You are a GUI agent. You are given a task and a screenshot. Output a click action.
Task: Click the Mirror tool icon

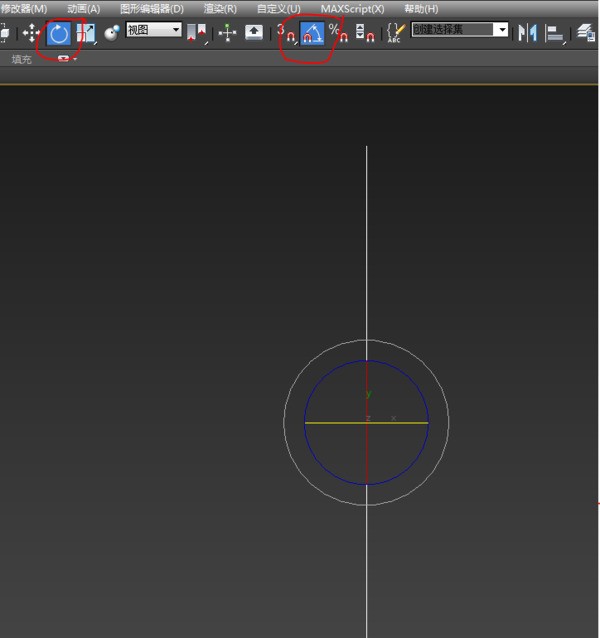point(527,33)
